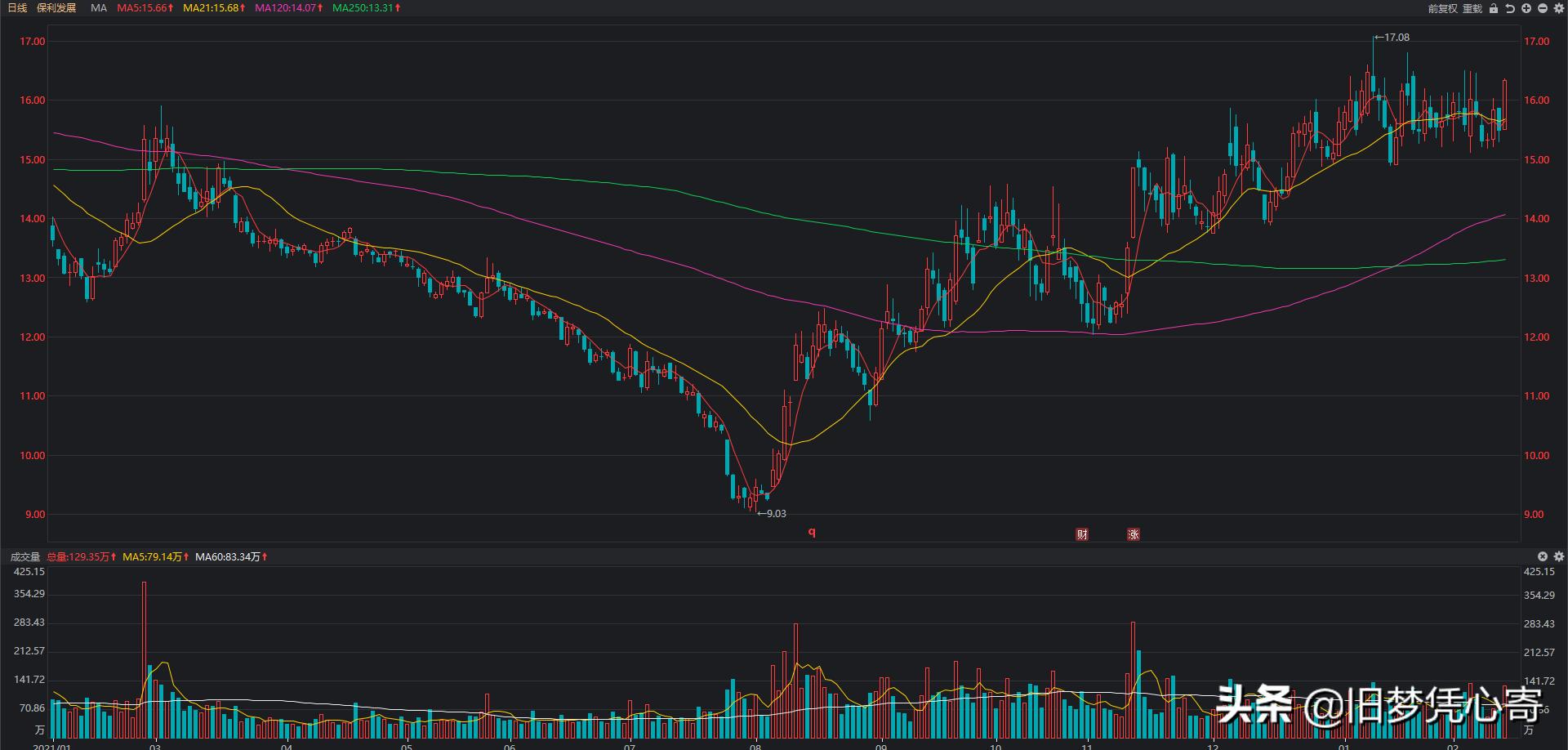Open volume panel settings gear
1568x750 pixels.
tap(1558, 556)
